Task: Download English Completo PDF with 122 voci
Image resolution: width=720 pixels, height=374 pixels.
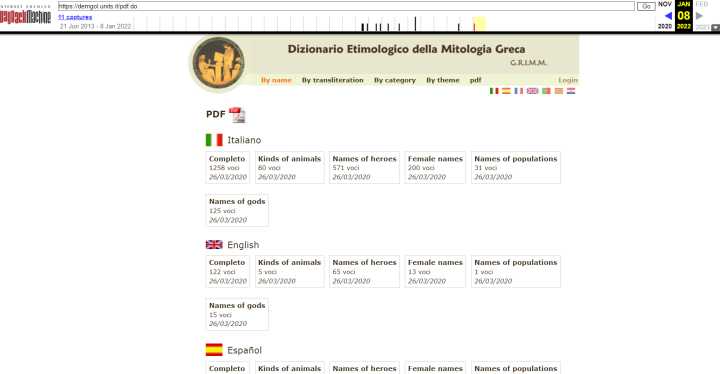Action: tap(227, 272)
